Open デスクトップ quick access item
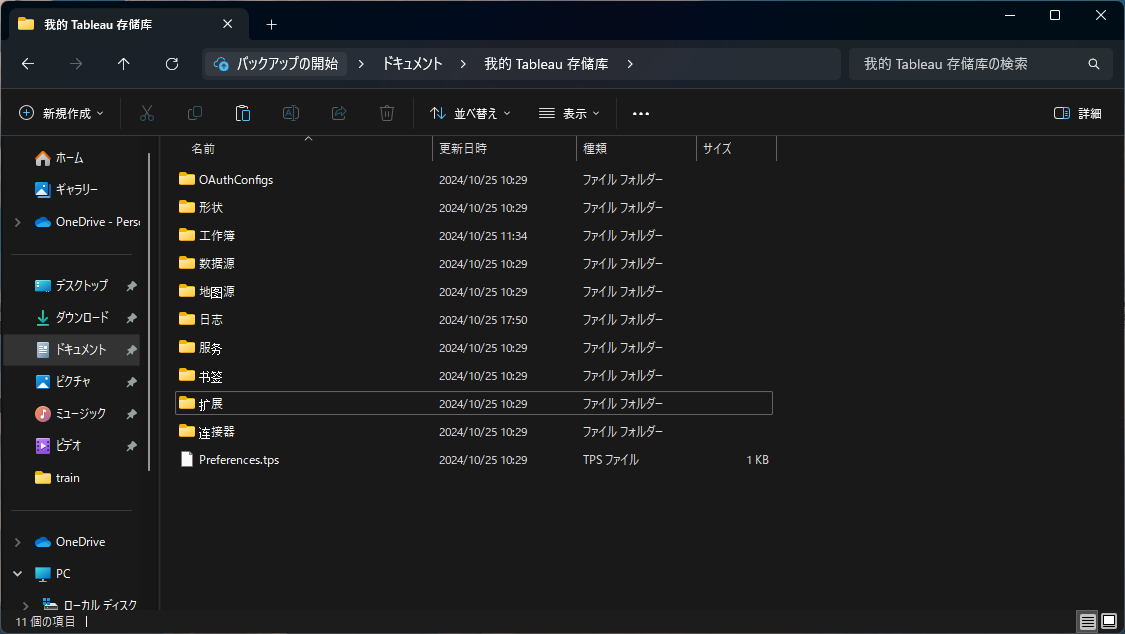Image resolution: width=1125 pixels, height=634 pixels. tap(72, 285)
